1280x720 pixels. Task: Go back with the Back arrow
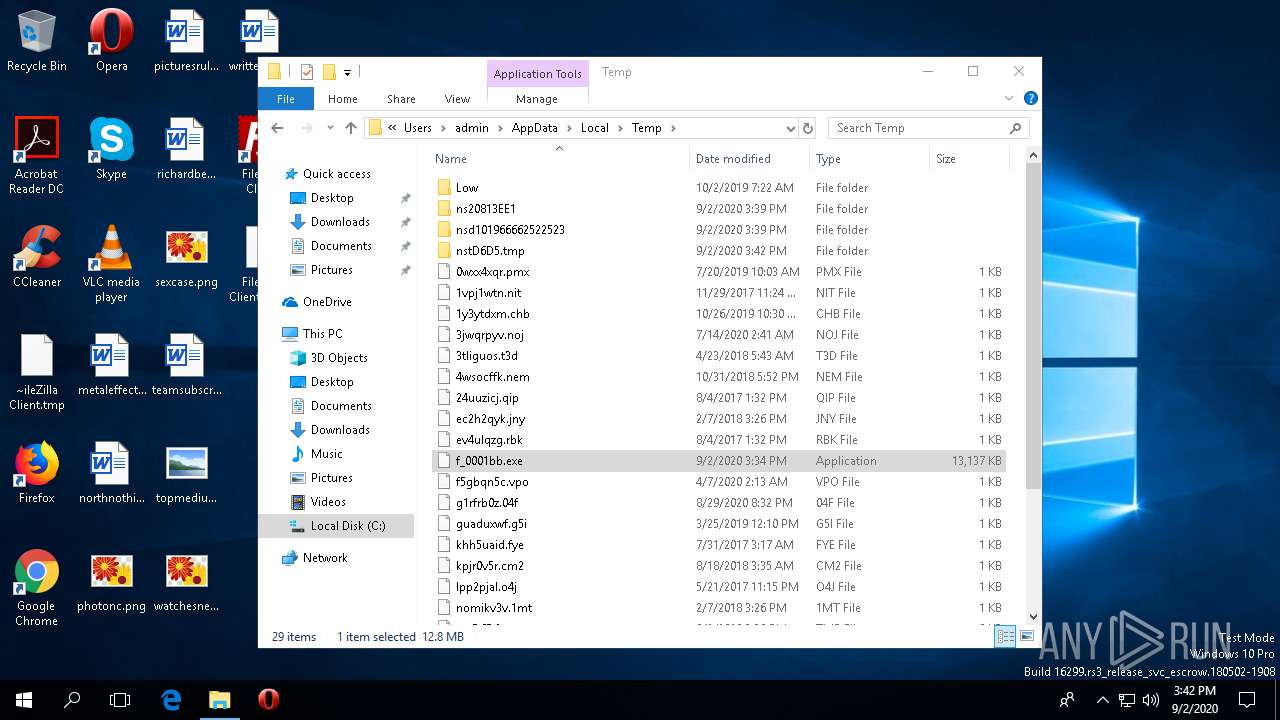[x=277, y=128]
